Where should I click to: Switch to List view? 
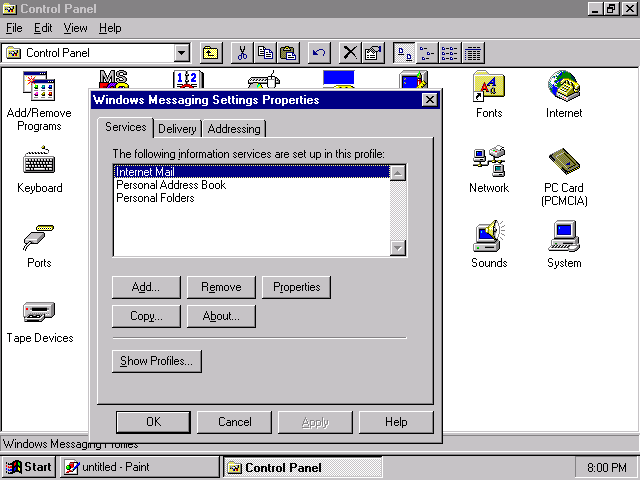(x=450, y=53)
